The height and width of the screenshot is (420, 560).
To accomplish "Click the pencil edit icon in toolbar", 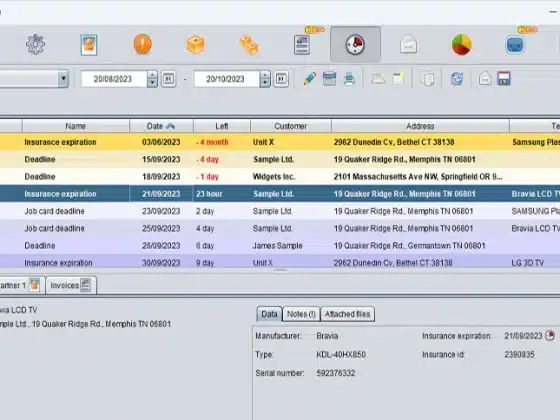I will coord(310,79).
